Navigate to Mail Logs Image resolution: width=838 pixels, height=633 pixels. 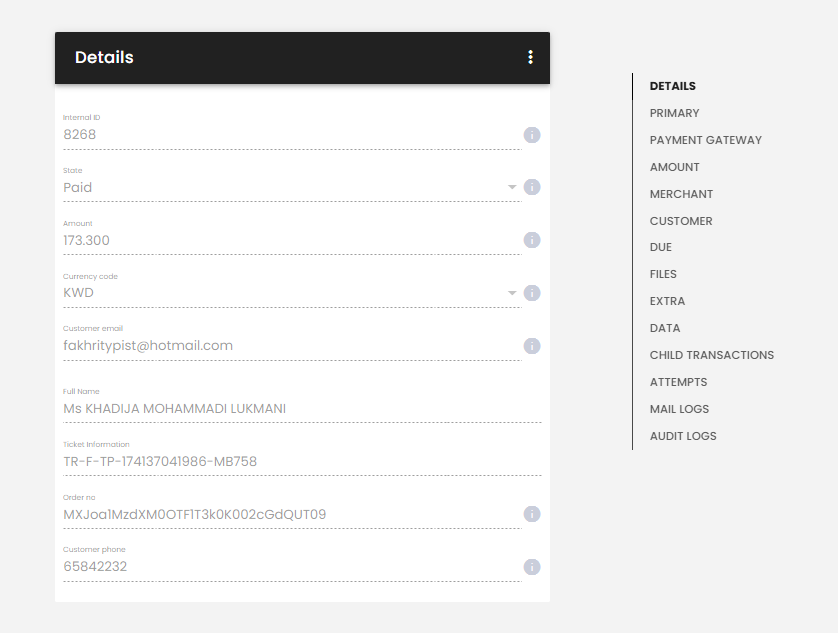[679, 409]
